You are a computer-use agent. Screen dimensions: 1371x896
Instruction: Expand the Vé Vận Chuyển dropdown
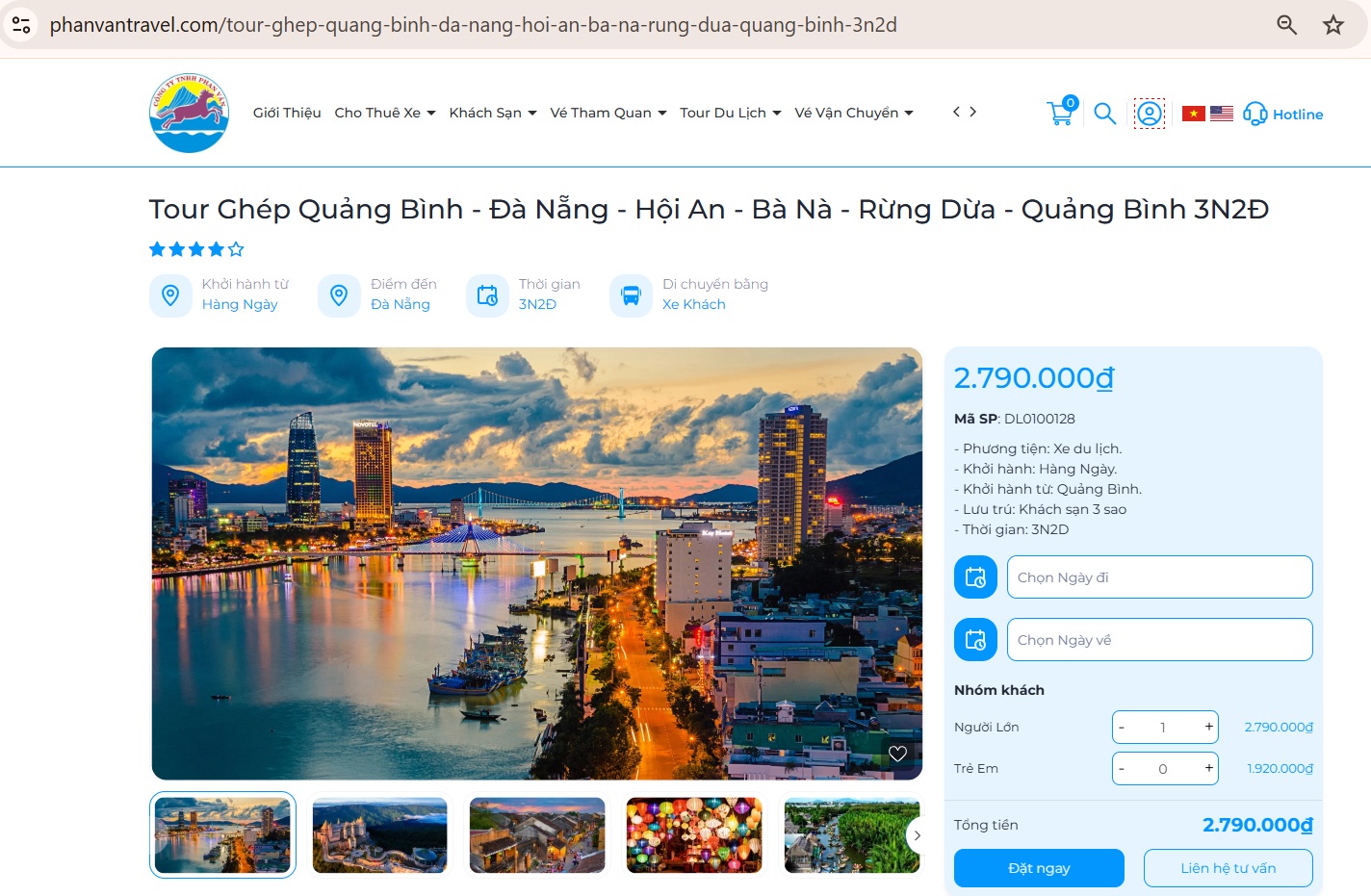(x=854, y=113)
